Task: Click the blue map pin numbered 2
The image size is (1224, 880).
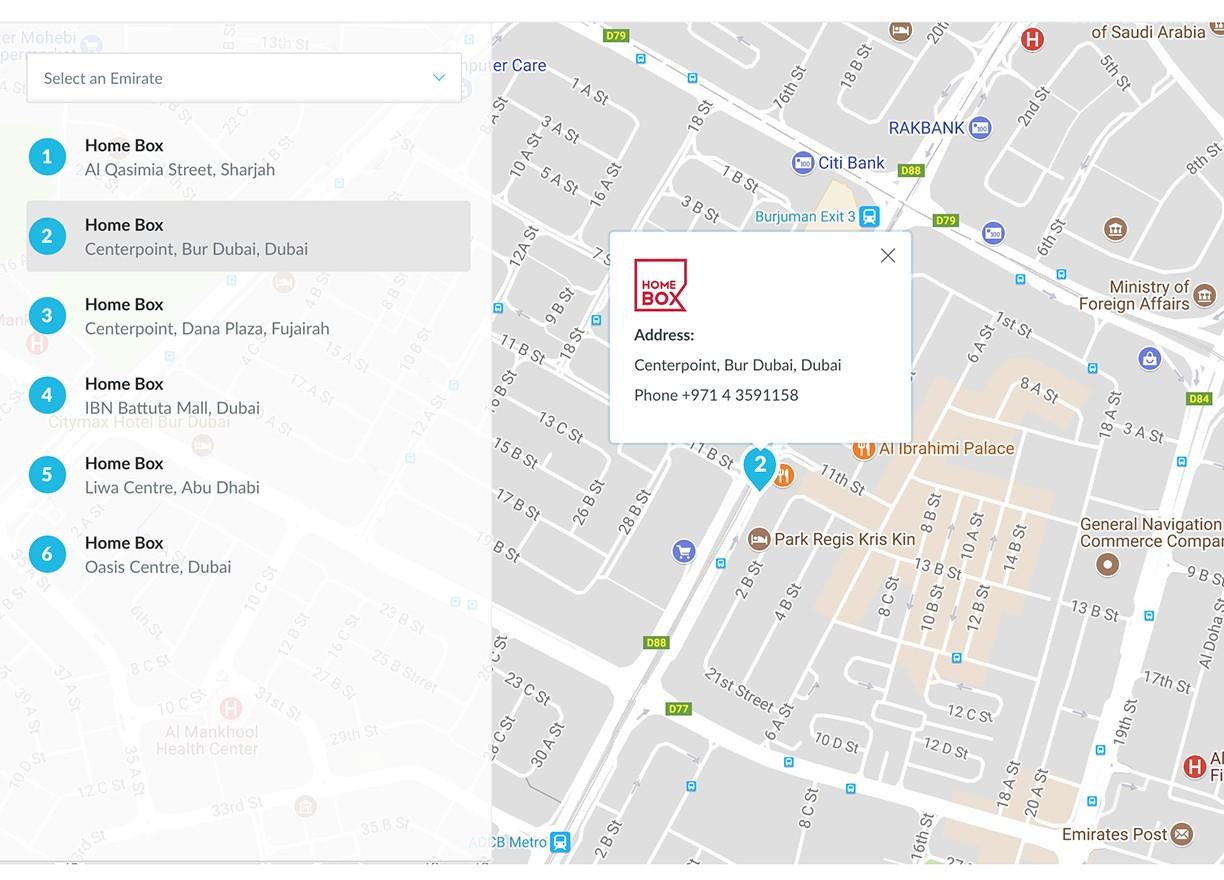Action: click(760, 467)
